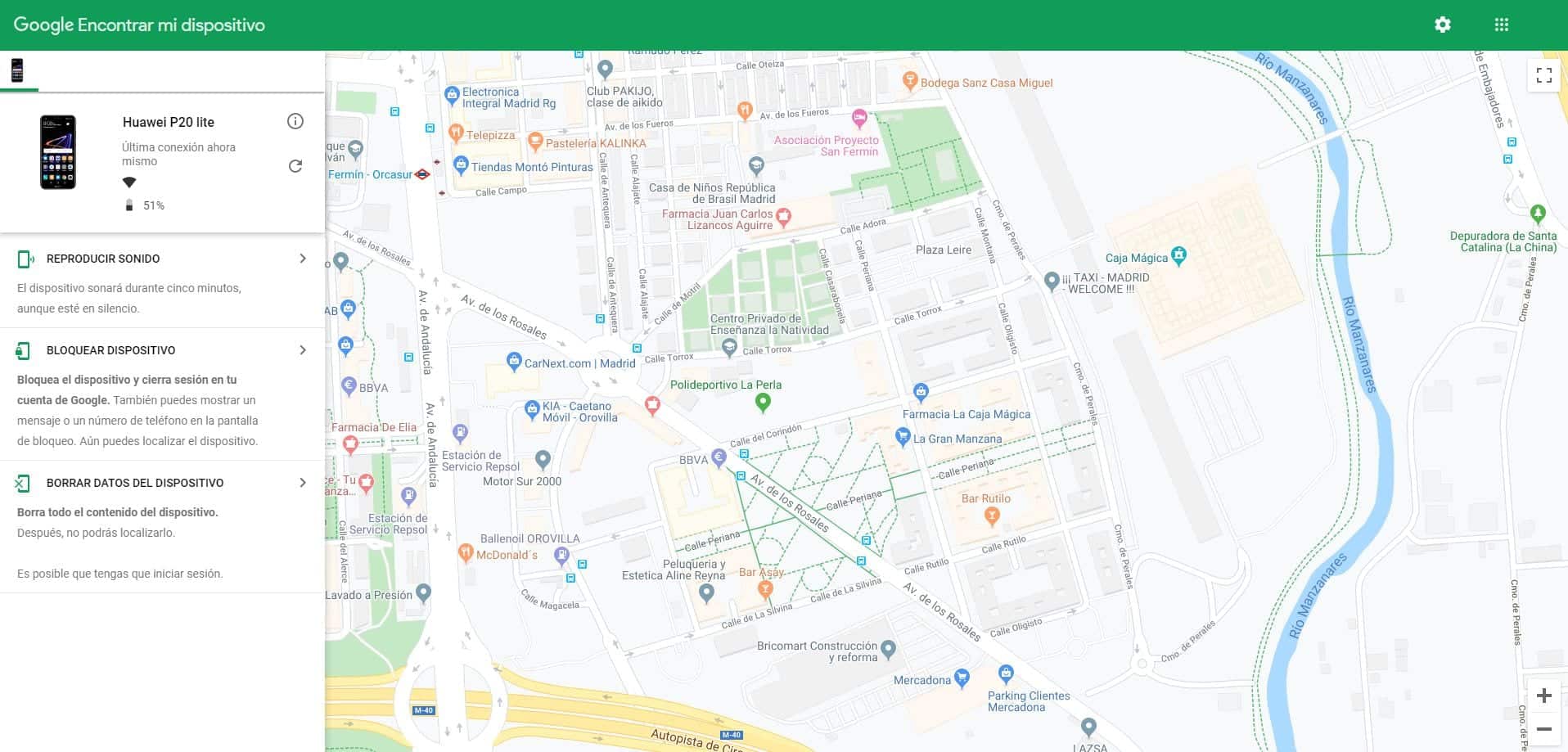Zoom out on the map
Viewport: 1568px width, 752px height.
(x=1544, y=728)
